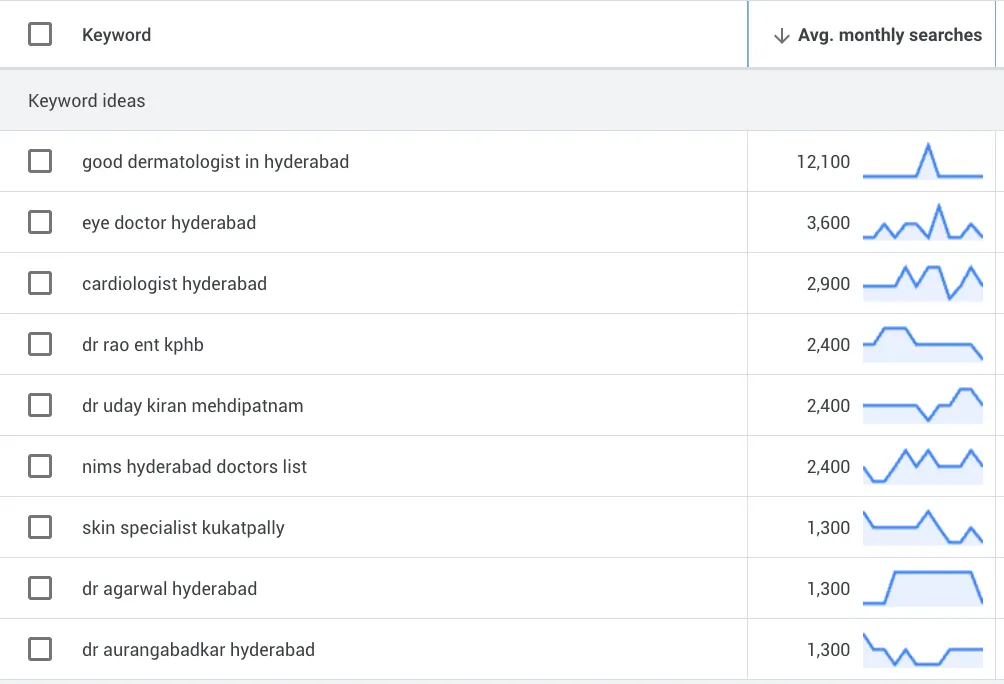Click the 12,100 search volume value
Screen dimensions: 1004x684
[823, 162]
